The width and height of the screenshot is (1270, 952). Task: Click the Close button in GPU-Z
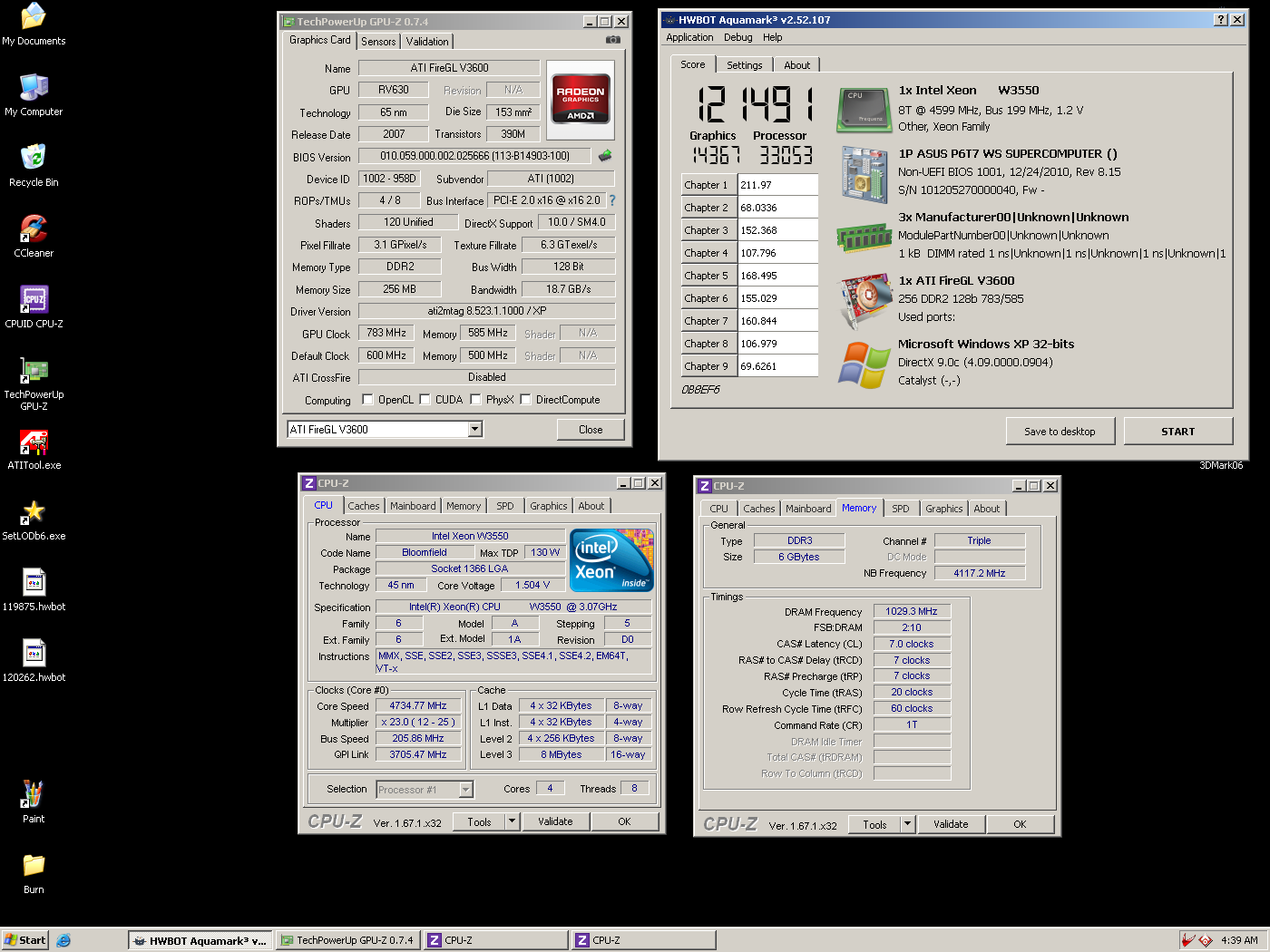(591, 430)
